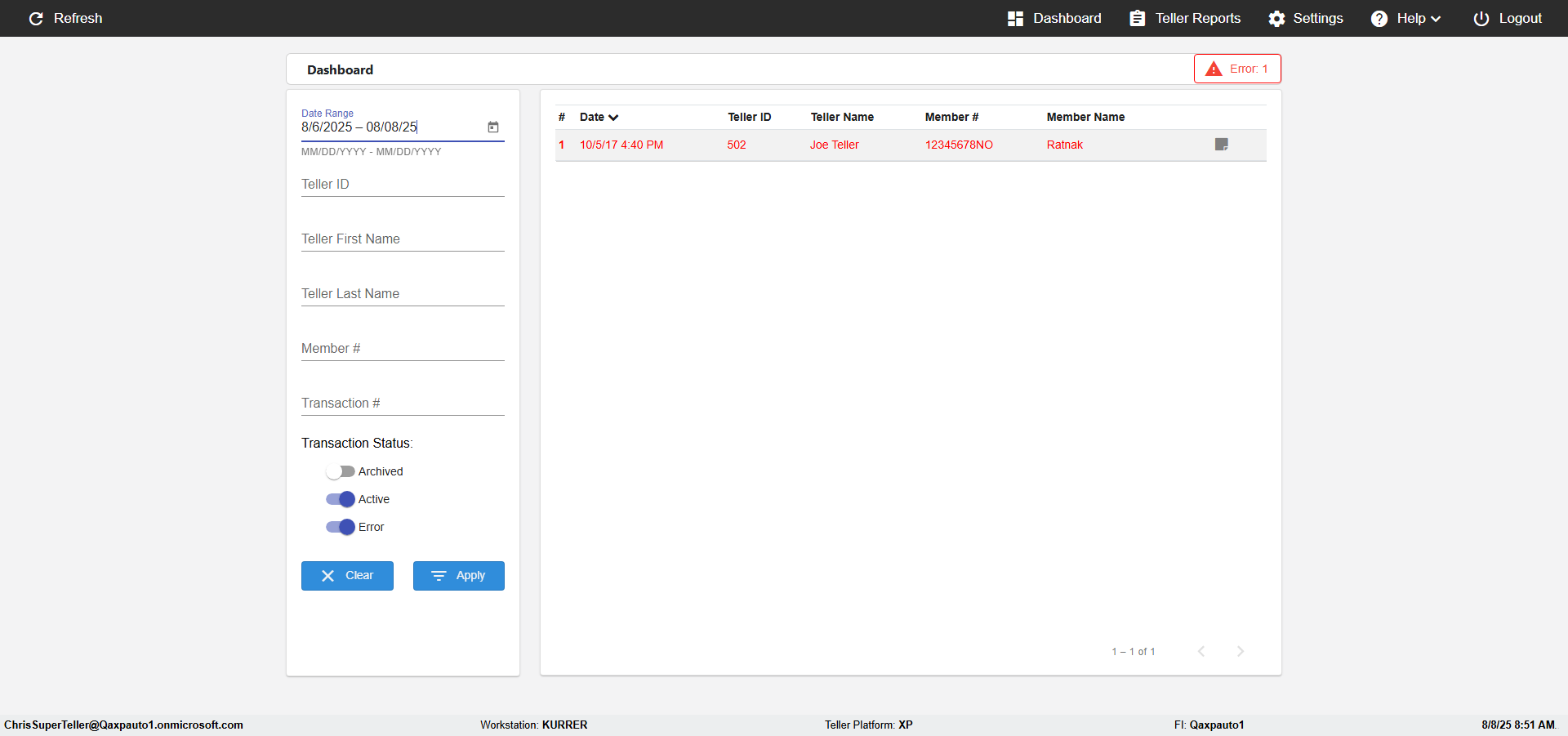This screenshot has width=1568, height=736.
Task: Select the Dashboard menu label
Action: tap(1067, 18)
